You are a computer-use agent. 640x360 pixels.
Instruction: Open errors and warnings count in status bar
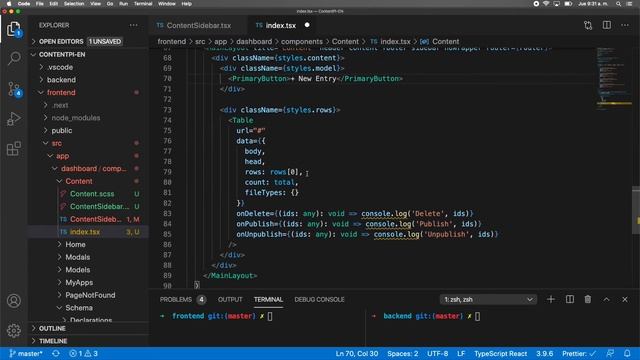pyautogui.click(x=84, y=353)
